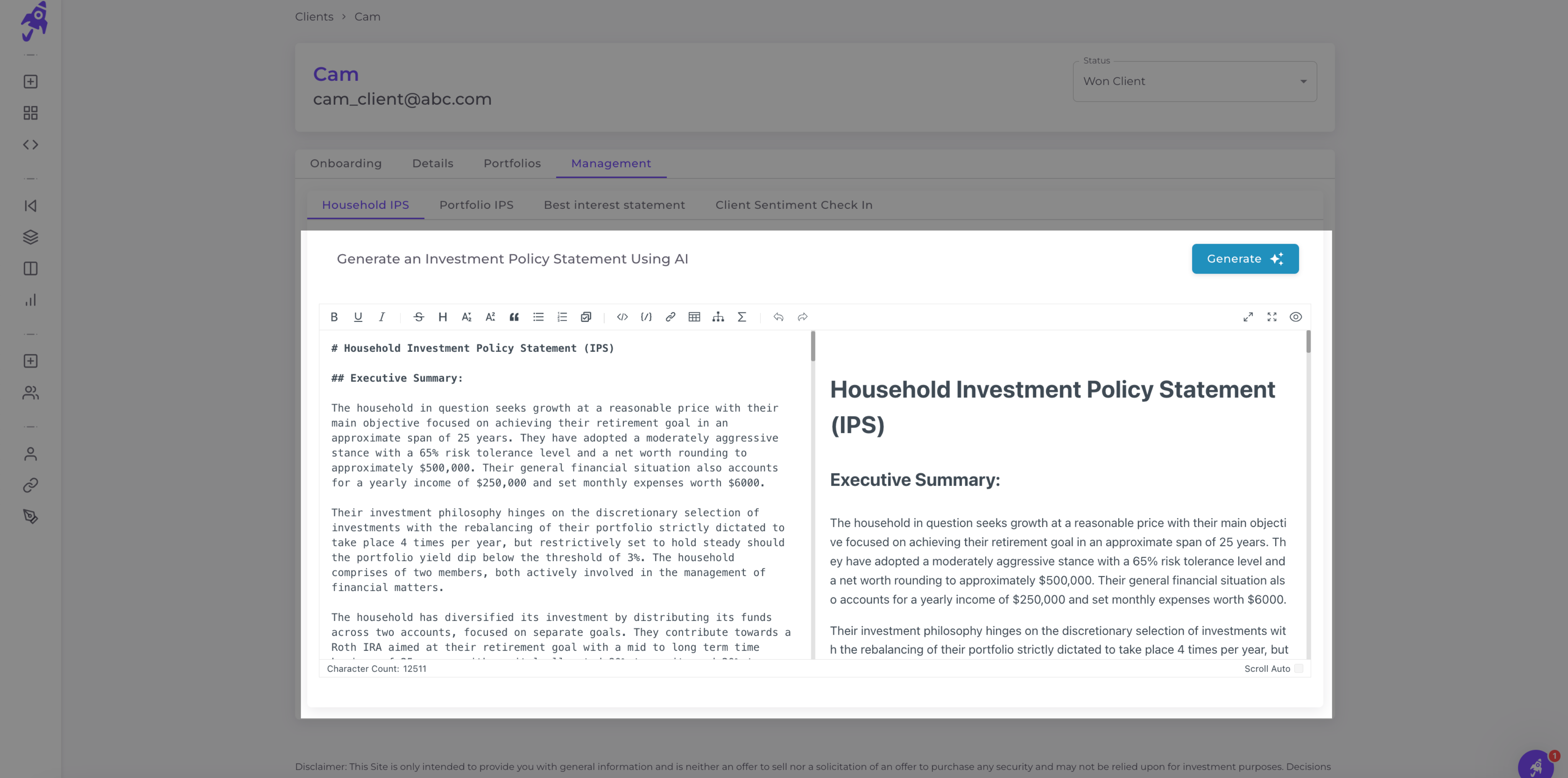Insert a hyperlink using the link icon

(670, 317)
